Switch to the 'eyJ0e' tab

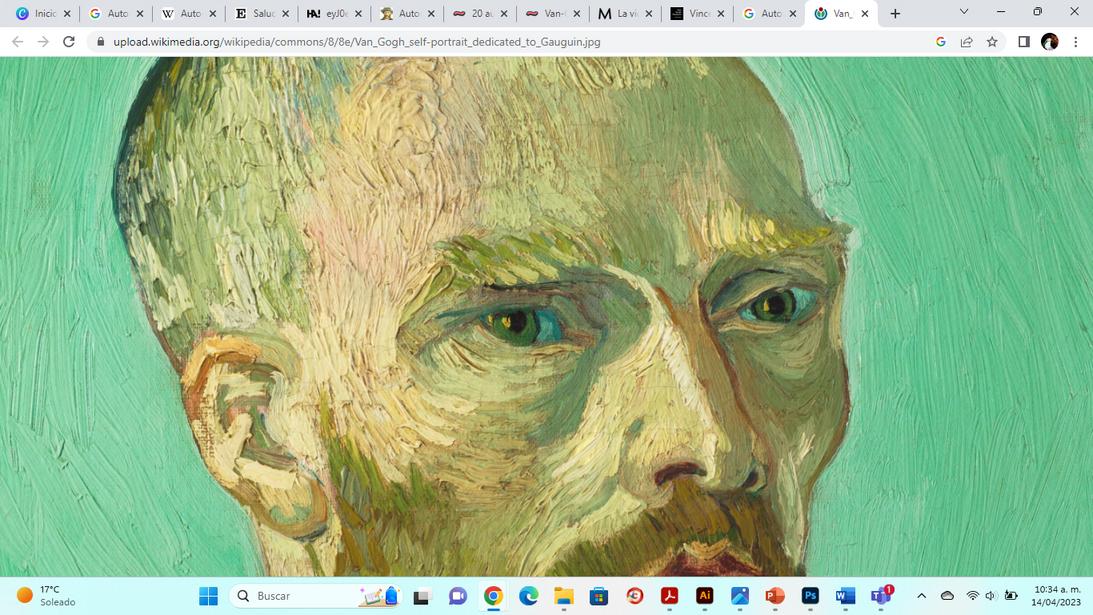tap(335, 13)
